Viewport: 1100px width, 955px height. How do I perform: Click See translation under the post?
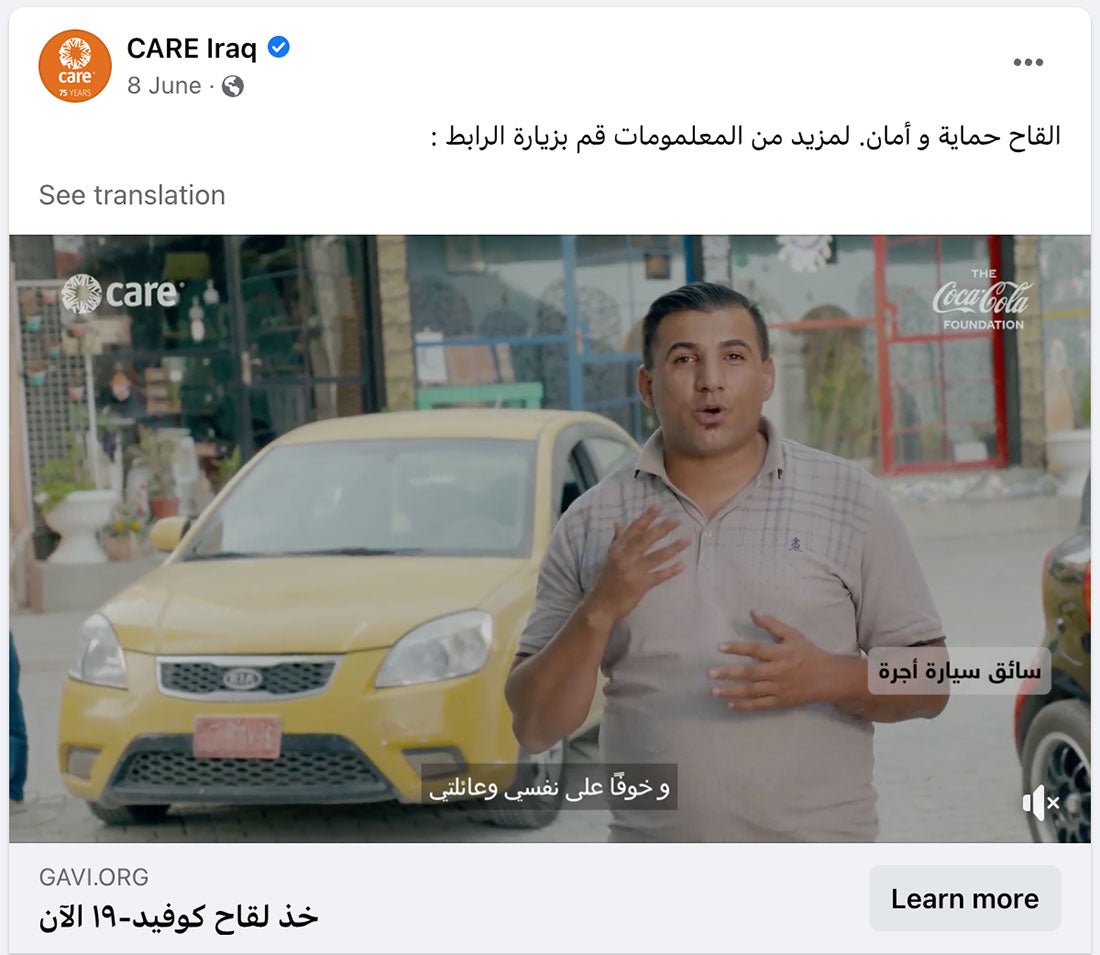[x=132, y=195]
